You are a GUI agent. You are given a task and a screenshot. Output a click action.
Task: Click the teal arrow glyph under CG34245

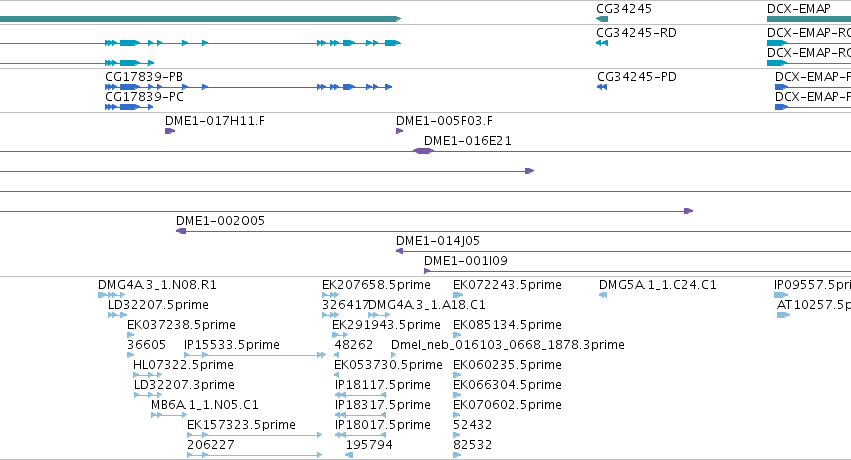[601, 19]
